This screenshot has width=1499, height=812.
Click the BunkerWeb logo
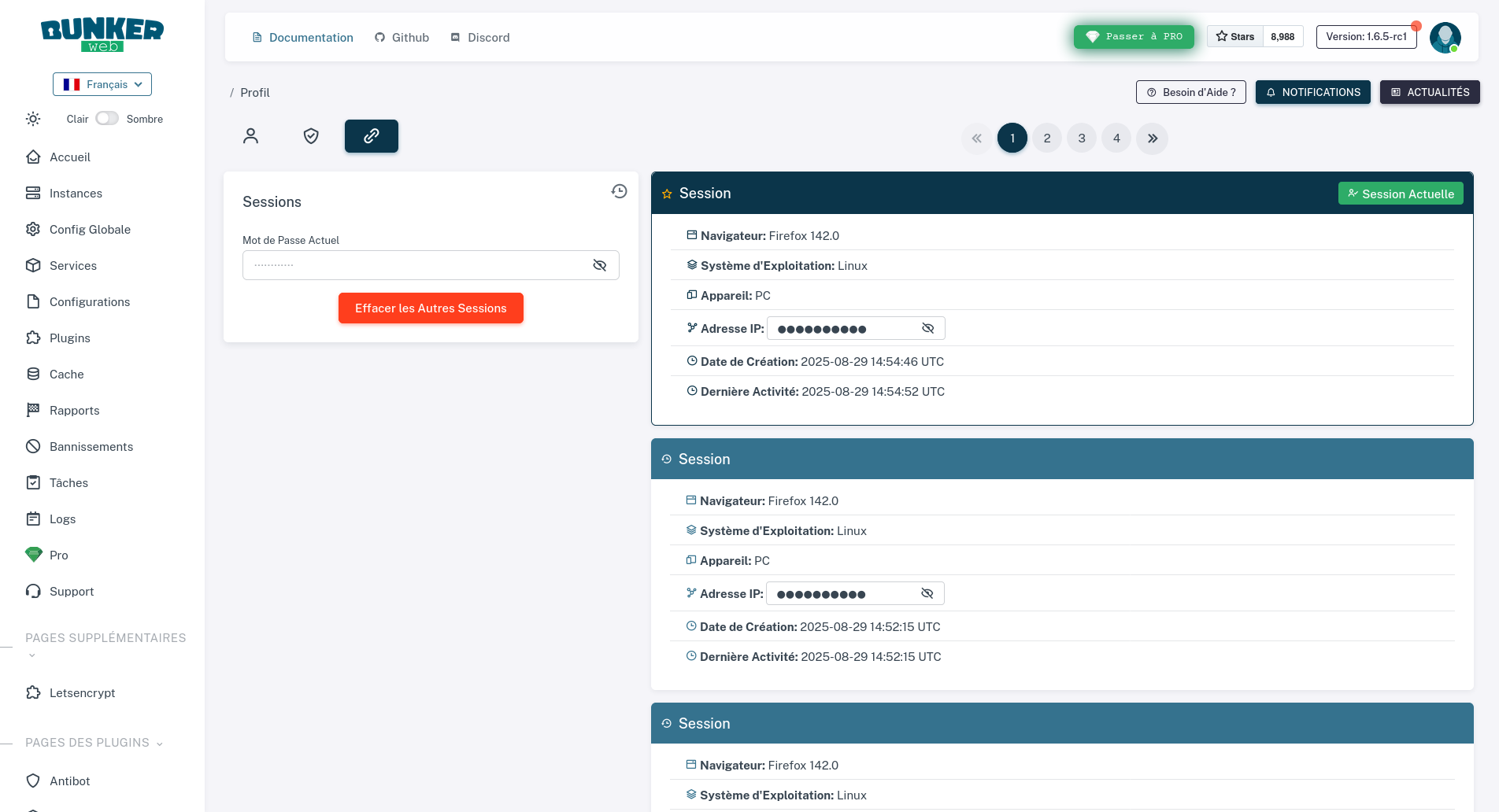point(102,35)
